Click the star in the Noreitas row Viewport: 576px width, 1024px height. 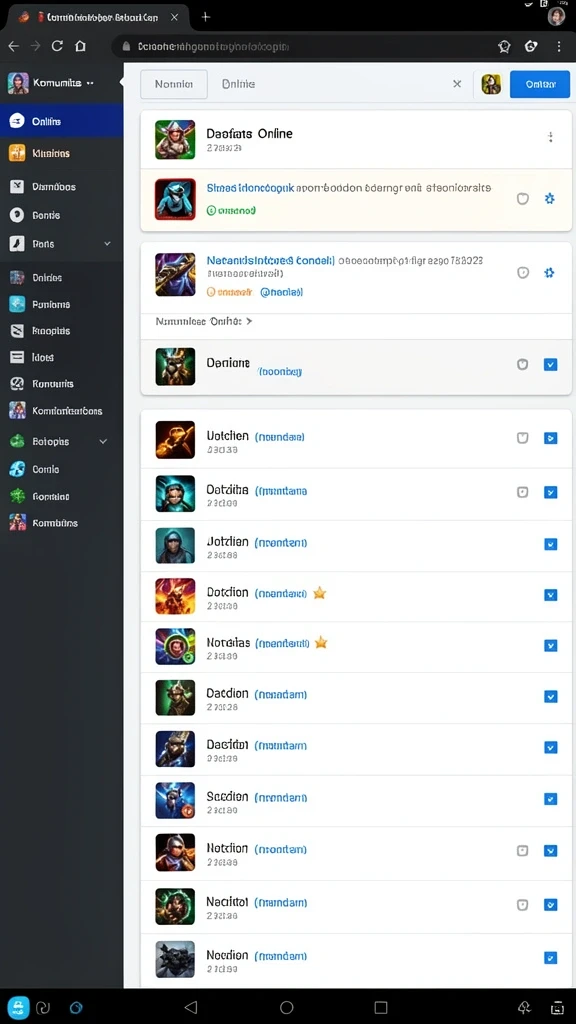pyautogui.click(x=321, y=643)
